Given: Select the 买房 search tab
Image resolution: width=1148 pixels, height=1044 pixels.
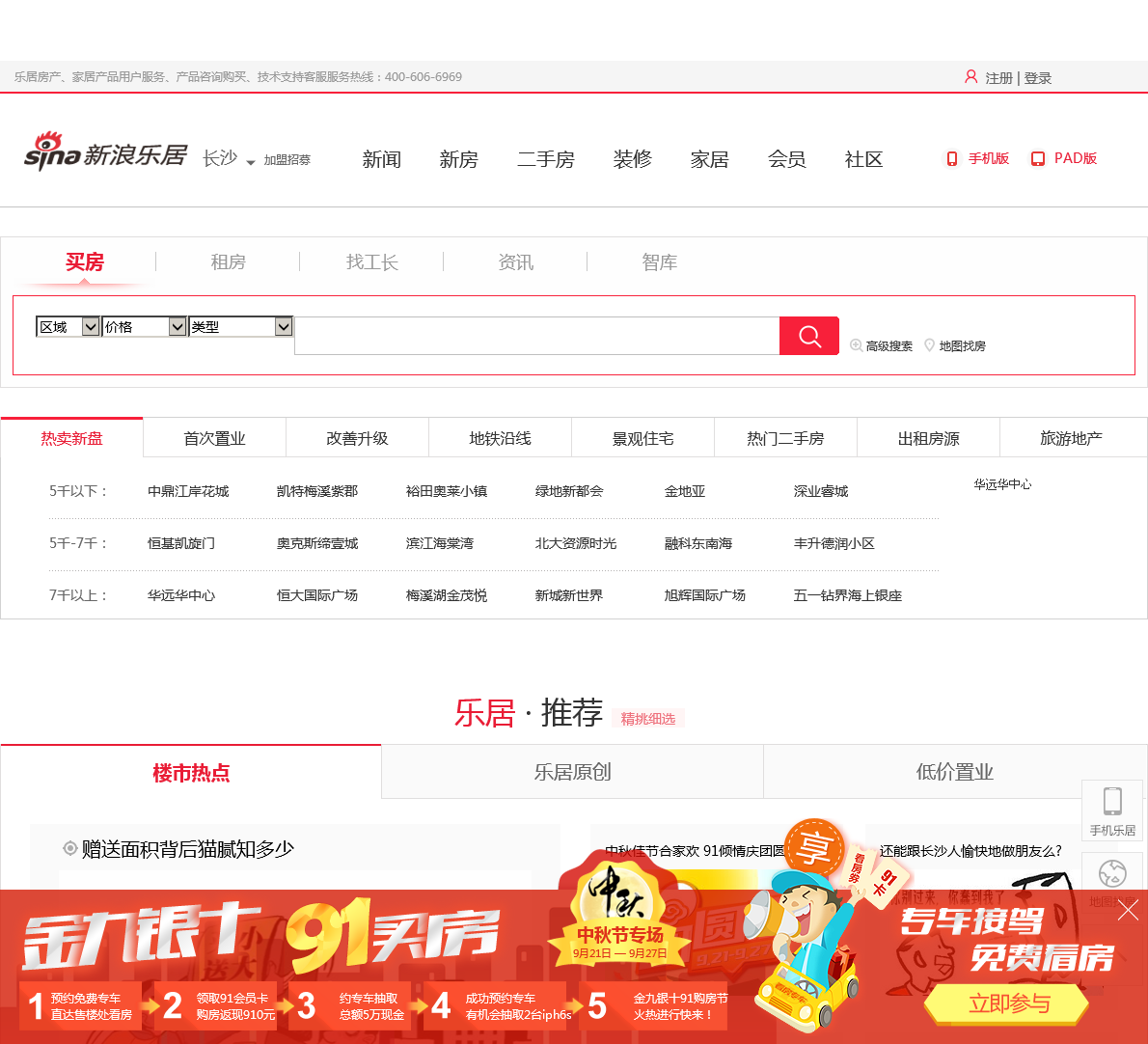Looking at the screenshot, I should 85,262.
